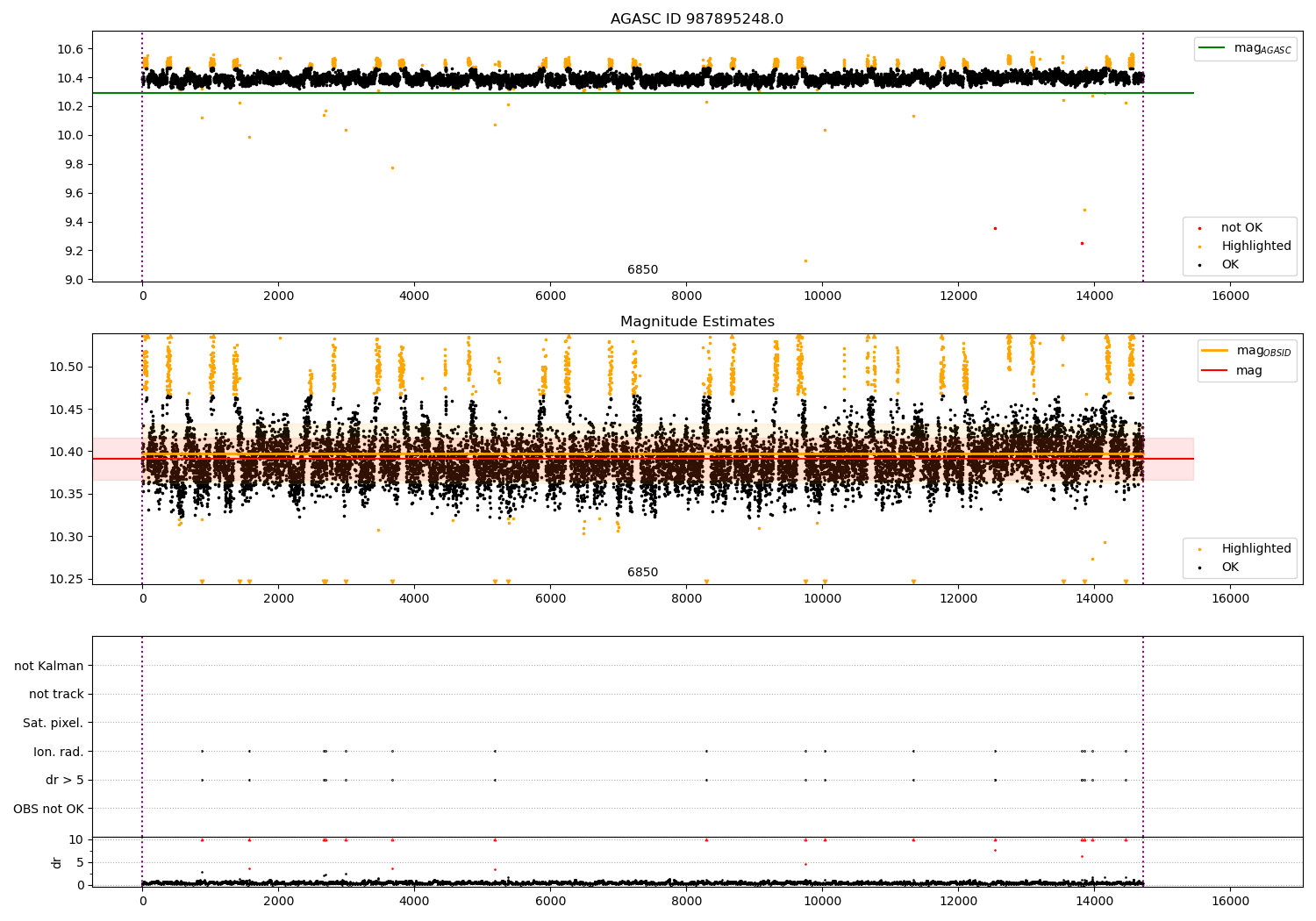The image size is (1316, 921).
Task: Click the green mag AGASC legend line
Action: click(x=1212, y=48)
